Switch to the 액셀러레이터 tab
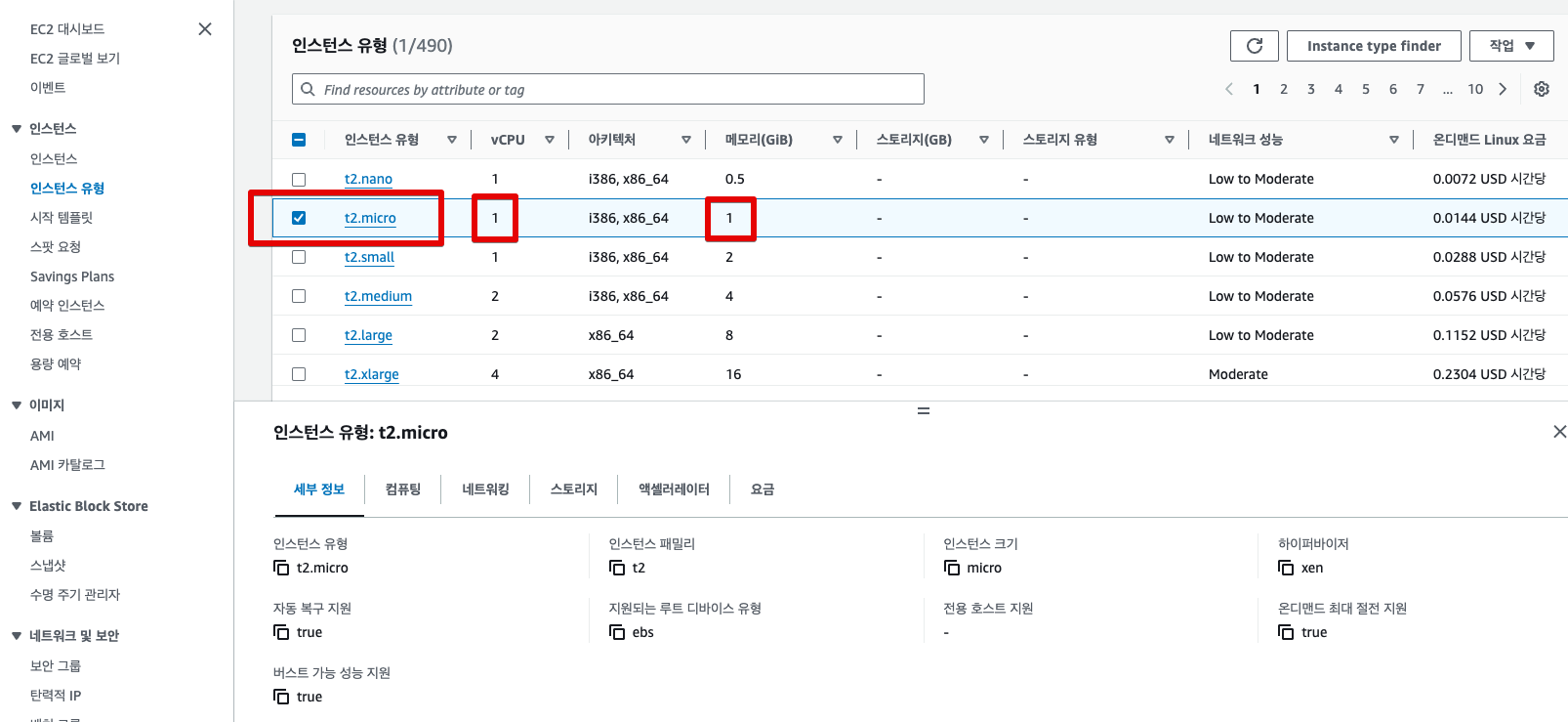The image size is (1568, 722). pos(675,489)
